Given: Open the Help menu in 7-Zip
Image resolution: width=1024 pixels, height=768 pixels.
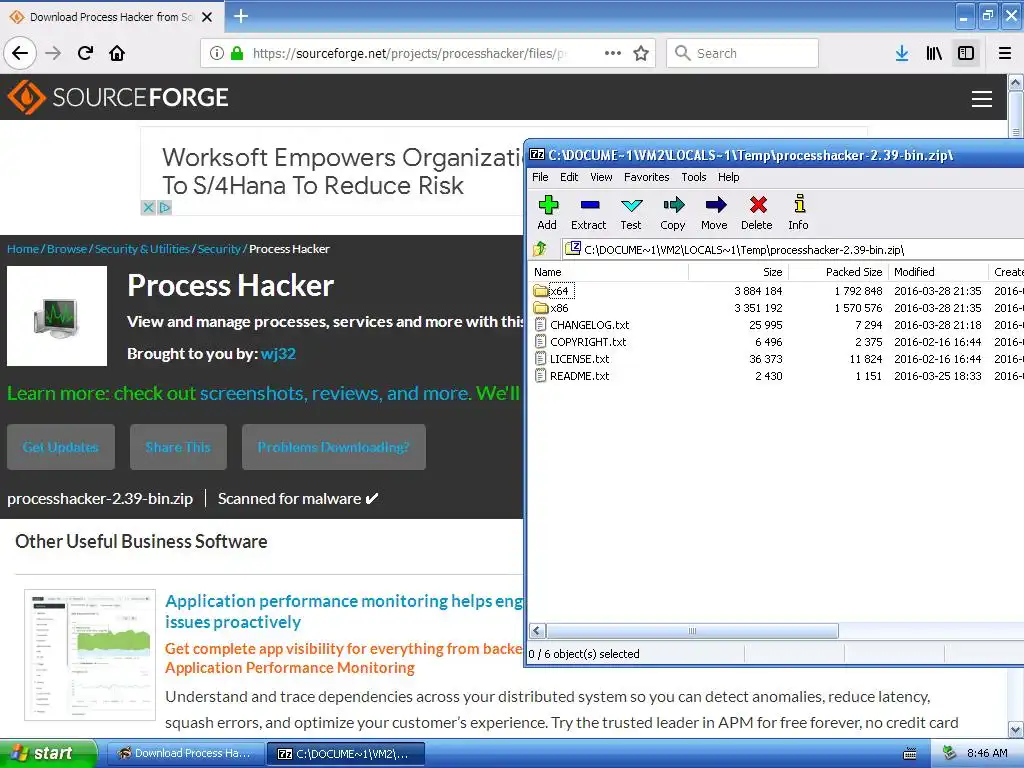Looking at the screenshot, I should (x=728, y=177).
